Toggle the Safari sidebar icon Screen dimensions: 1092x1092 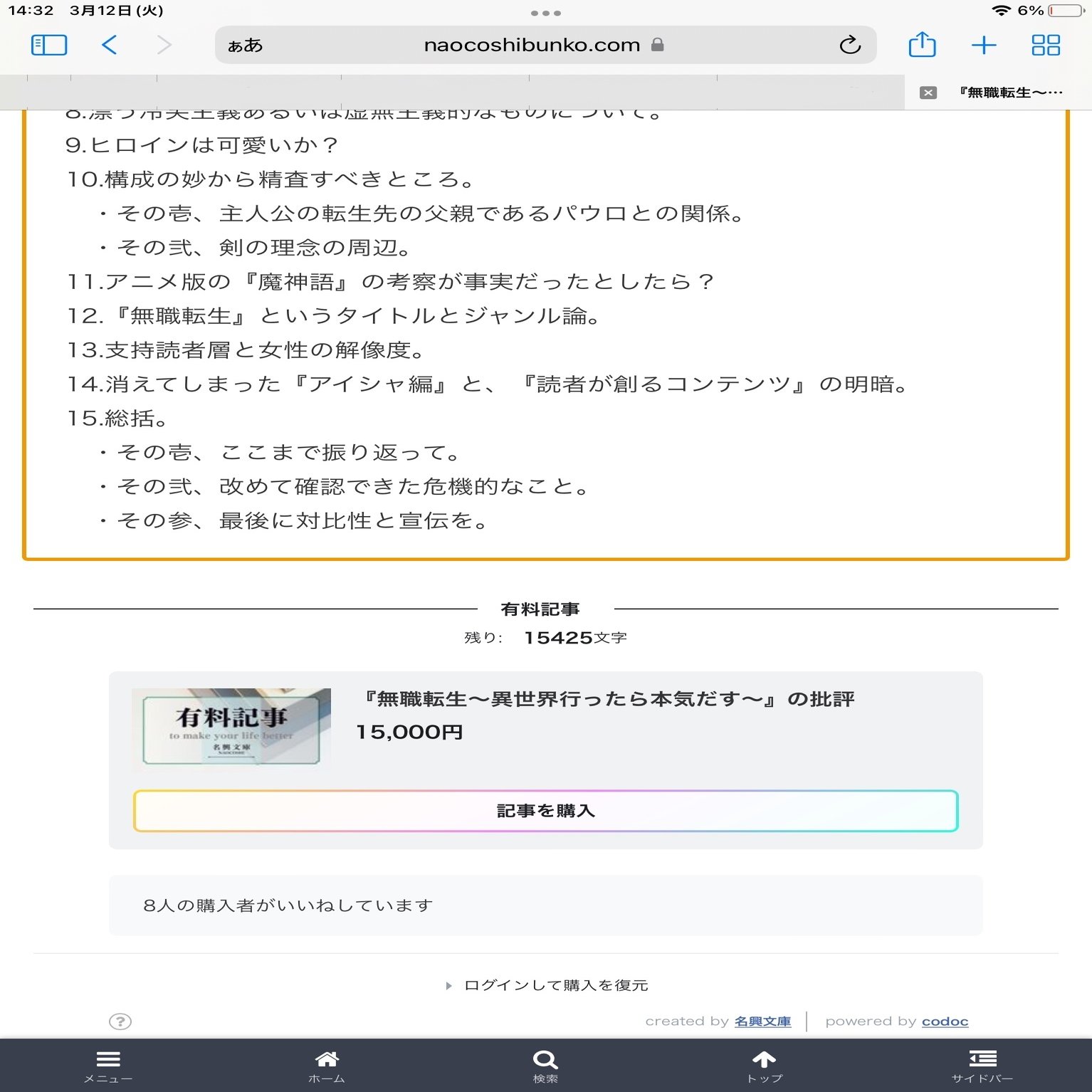[x=49, y=45]
